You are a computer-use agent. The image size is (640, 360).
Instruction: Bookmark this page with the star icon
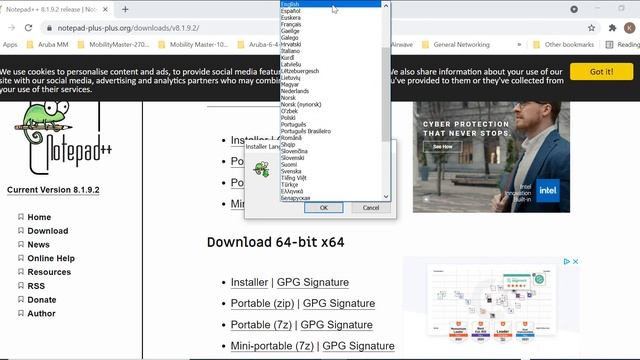(591, 28)
